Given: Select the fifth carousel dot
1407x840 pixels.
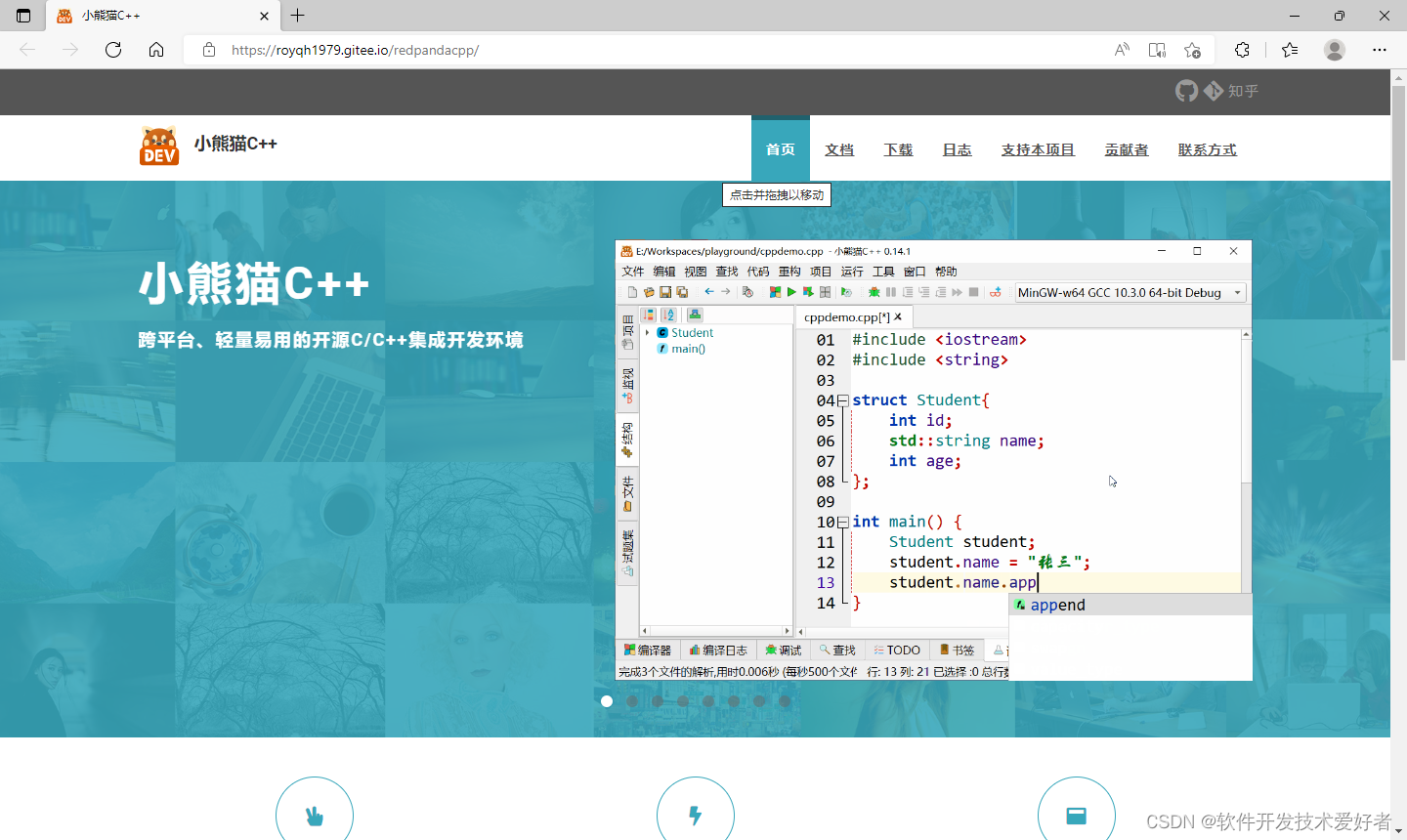Looking at the screenshot, I should pyautogui.click(x=708, y=701).
